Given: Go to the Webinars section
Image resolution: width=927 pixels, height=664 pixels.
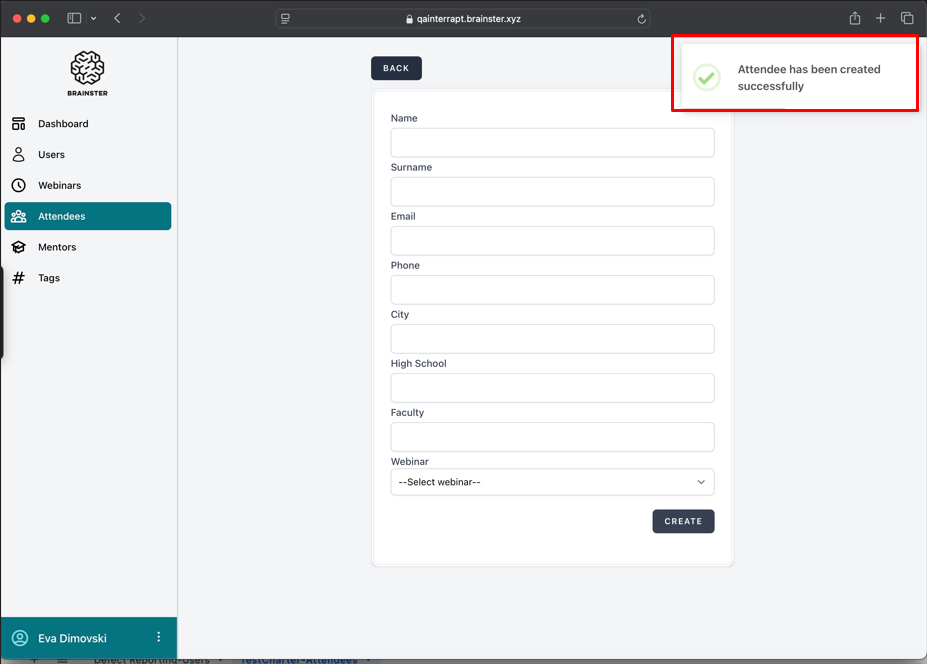Looking at the screenshot, I should click(60, 186).
